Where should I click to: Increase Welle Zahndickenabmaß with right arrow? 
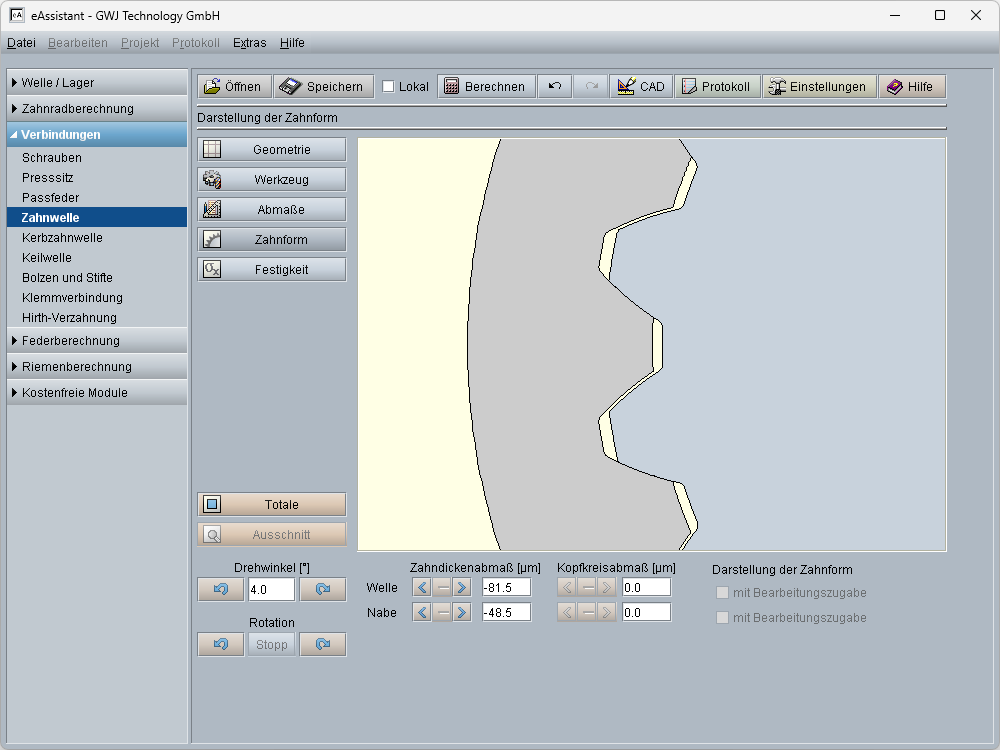461,587
